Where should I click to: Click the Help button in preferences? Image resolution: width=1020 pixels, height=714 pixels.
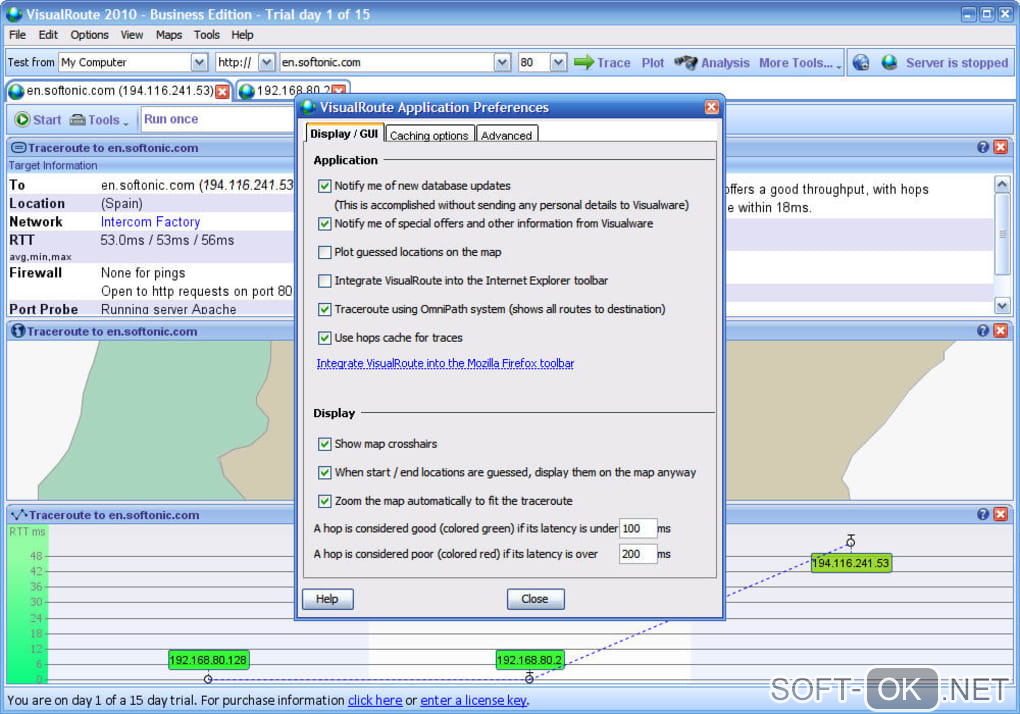[327, 599]
